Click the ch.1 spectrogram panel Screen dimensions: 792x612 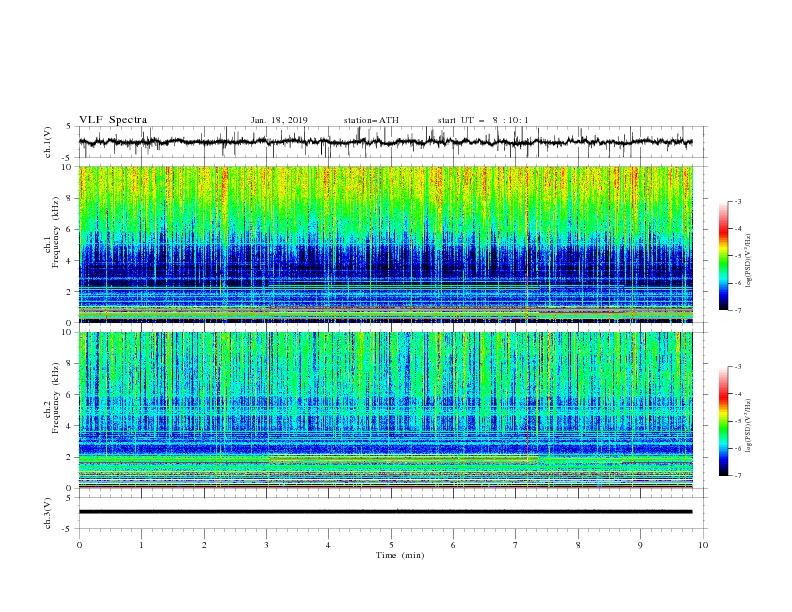386,244
